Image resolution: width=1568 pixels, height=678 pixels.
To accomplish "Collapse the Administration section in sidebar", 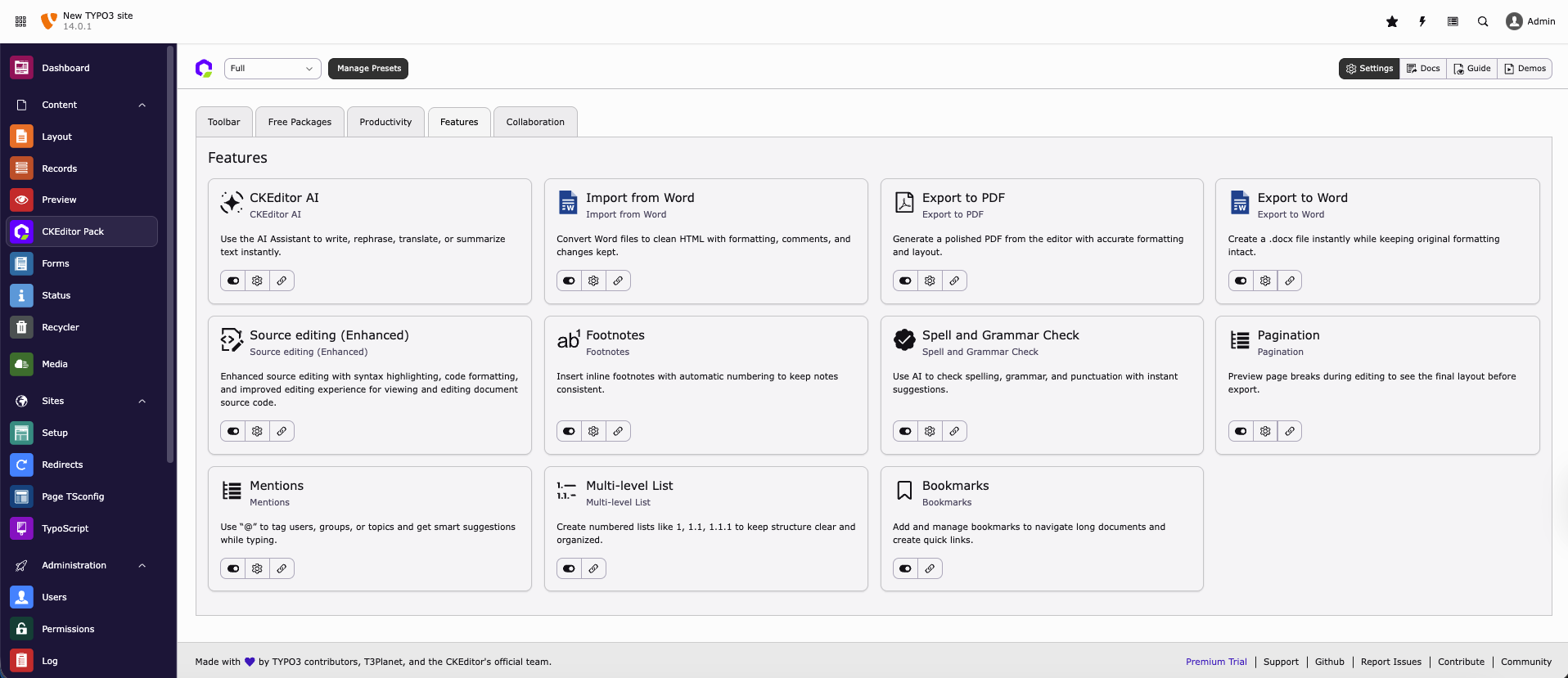I will (x=142, y=566).
